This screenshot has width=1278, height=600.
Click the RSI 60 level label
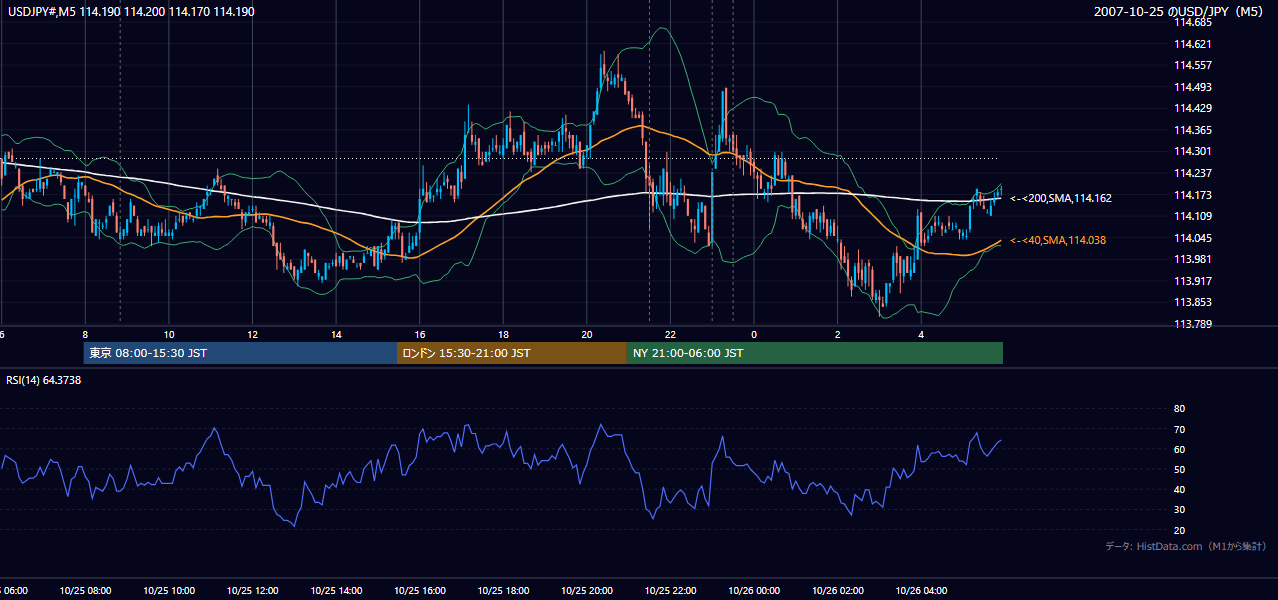1179,449
